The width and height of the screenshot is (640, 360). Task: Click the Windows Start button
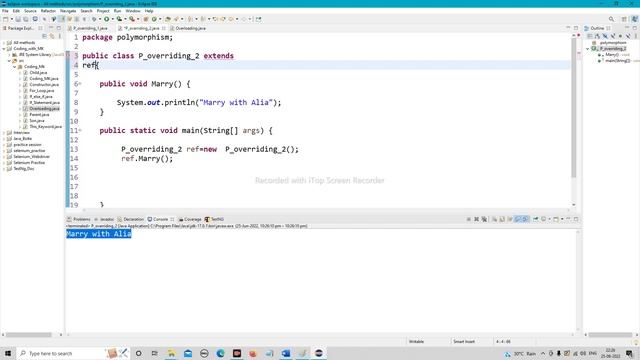8,353
